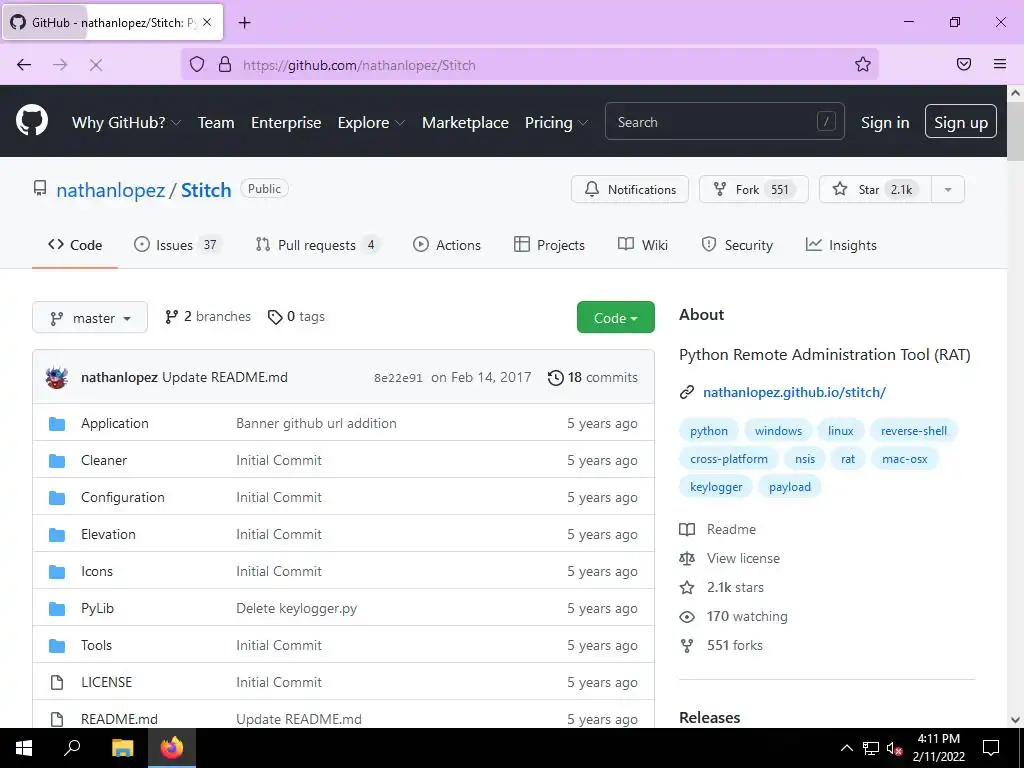The height and width of the screenshot is (768, 1024).
Task: Show hidden system tray icons
Action: pos(846,748)
